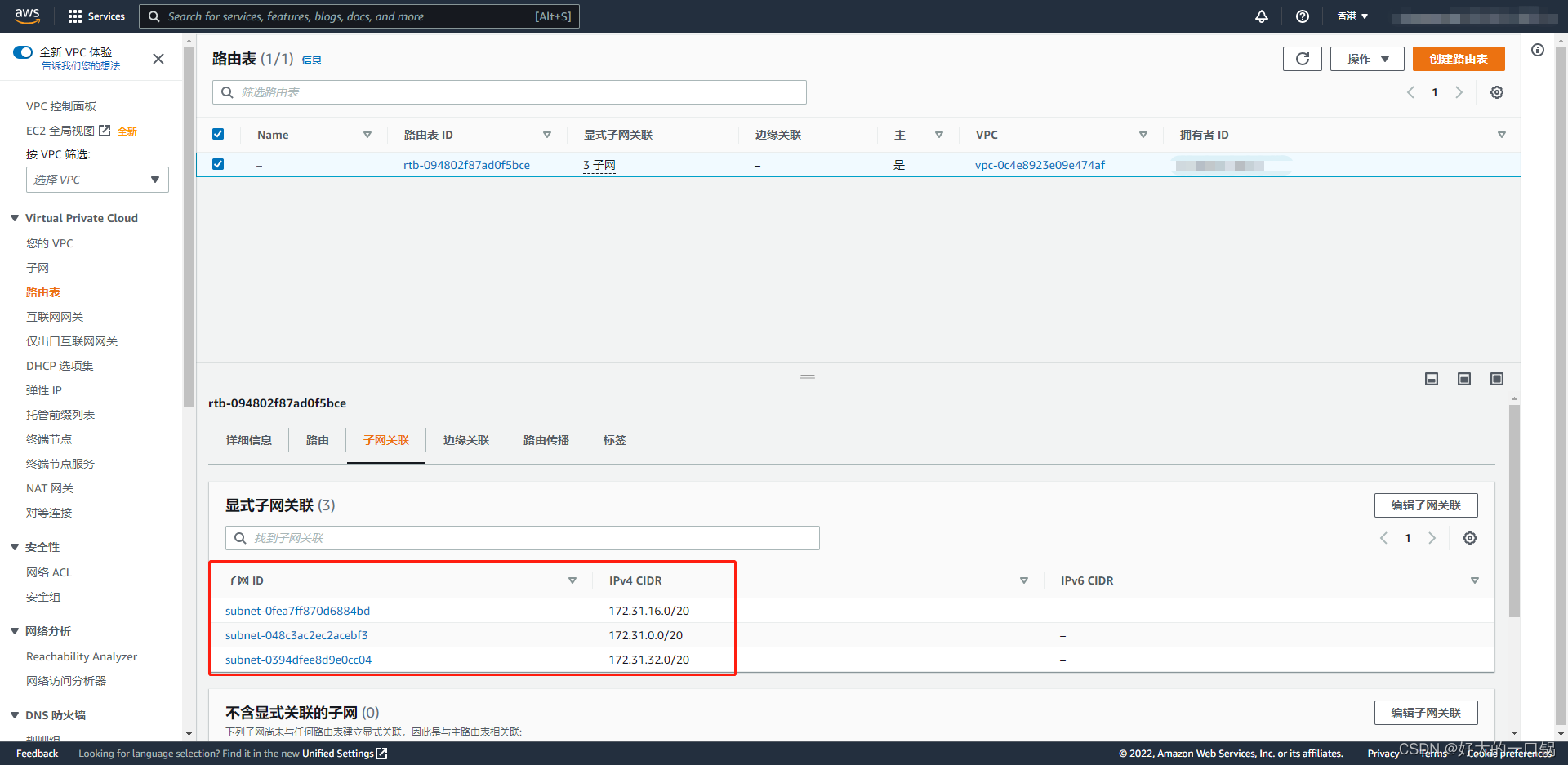
Task: Toggle the new VPC experience switch
Action: pos(23,52)
